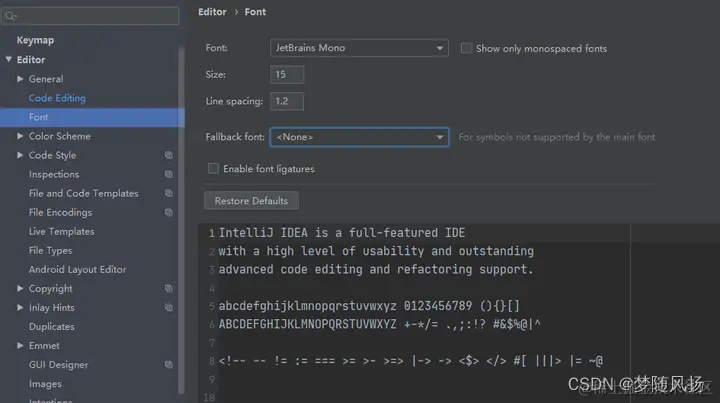Expand the Color Scheme node
Image resolution: width=720 pixels, height=403 pixels.
[20, 136]
